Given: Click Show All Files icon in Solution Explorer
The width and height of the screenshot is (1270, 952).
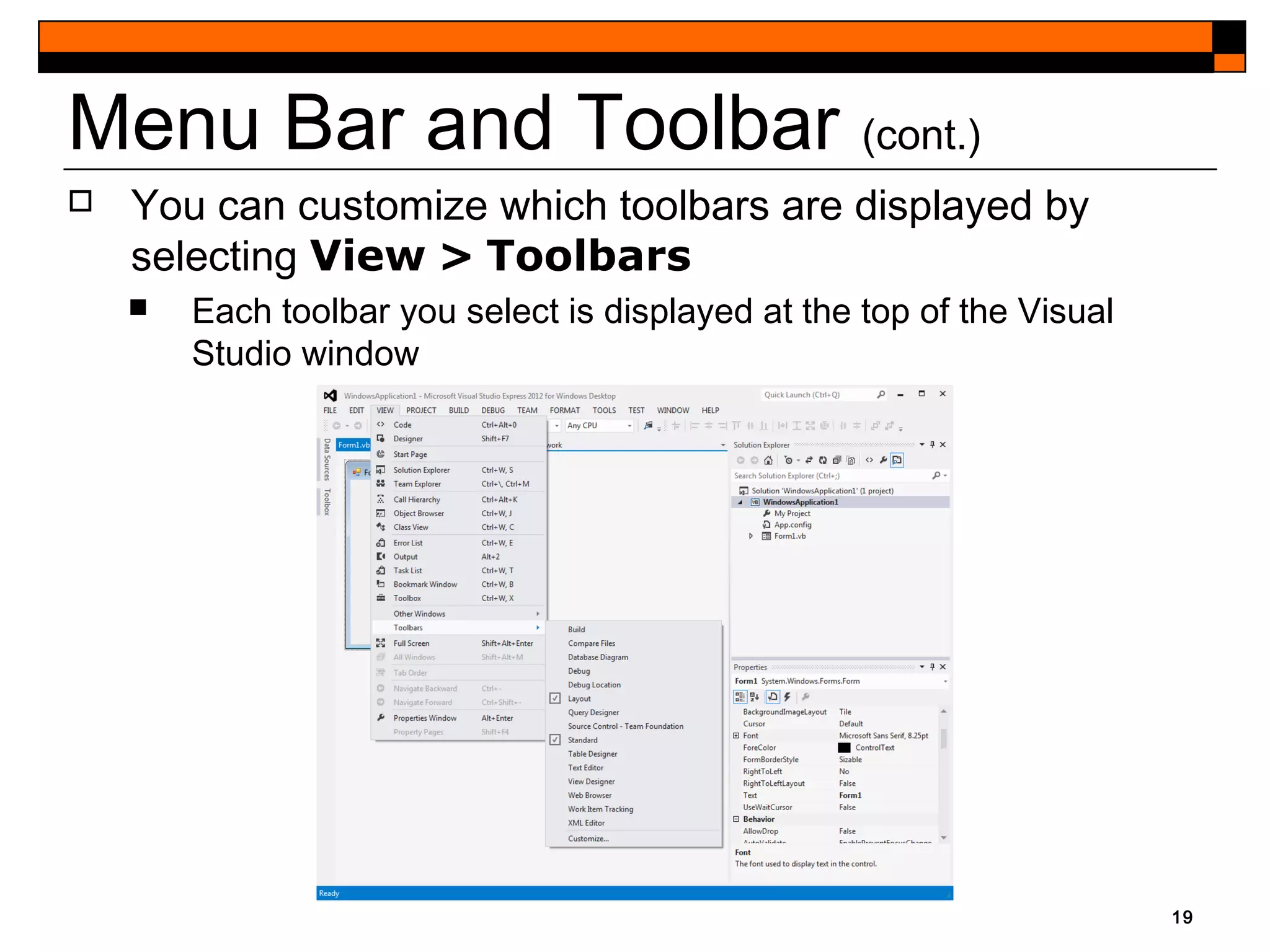Looking at the screenshot, I should tap(851, 460).
